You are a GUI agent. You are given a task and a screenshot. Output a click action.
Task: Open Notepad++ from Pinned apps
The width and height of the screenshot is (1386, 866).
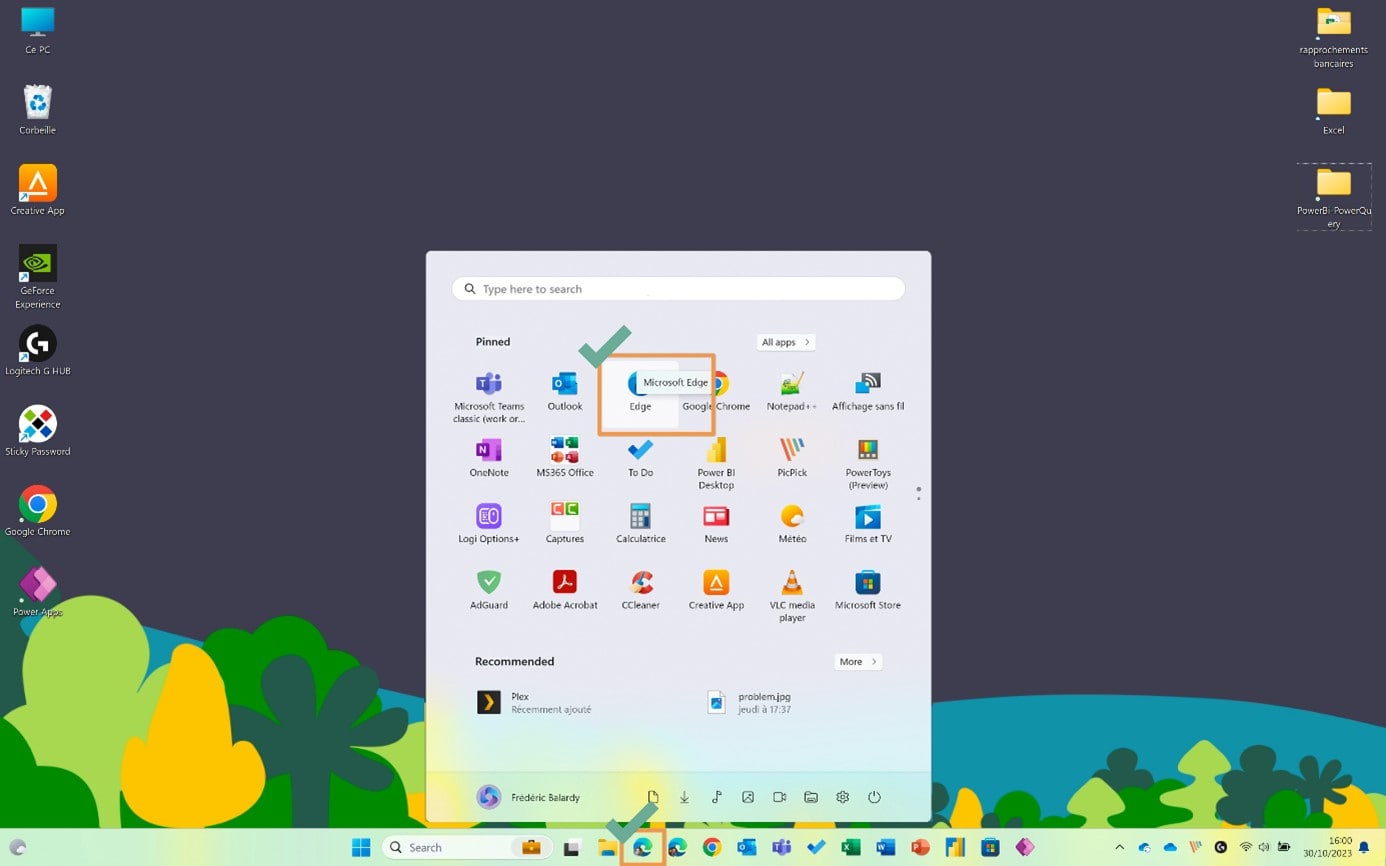coord(792,390)
